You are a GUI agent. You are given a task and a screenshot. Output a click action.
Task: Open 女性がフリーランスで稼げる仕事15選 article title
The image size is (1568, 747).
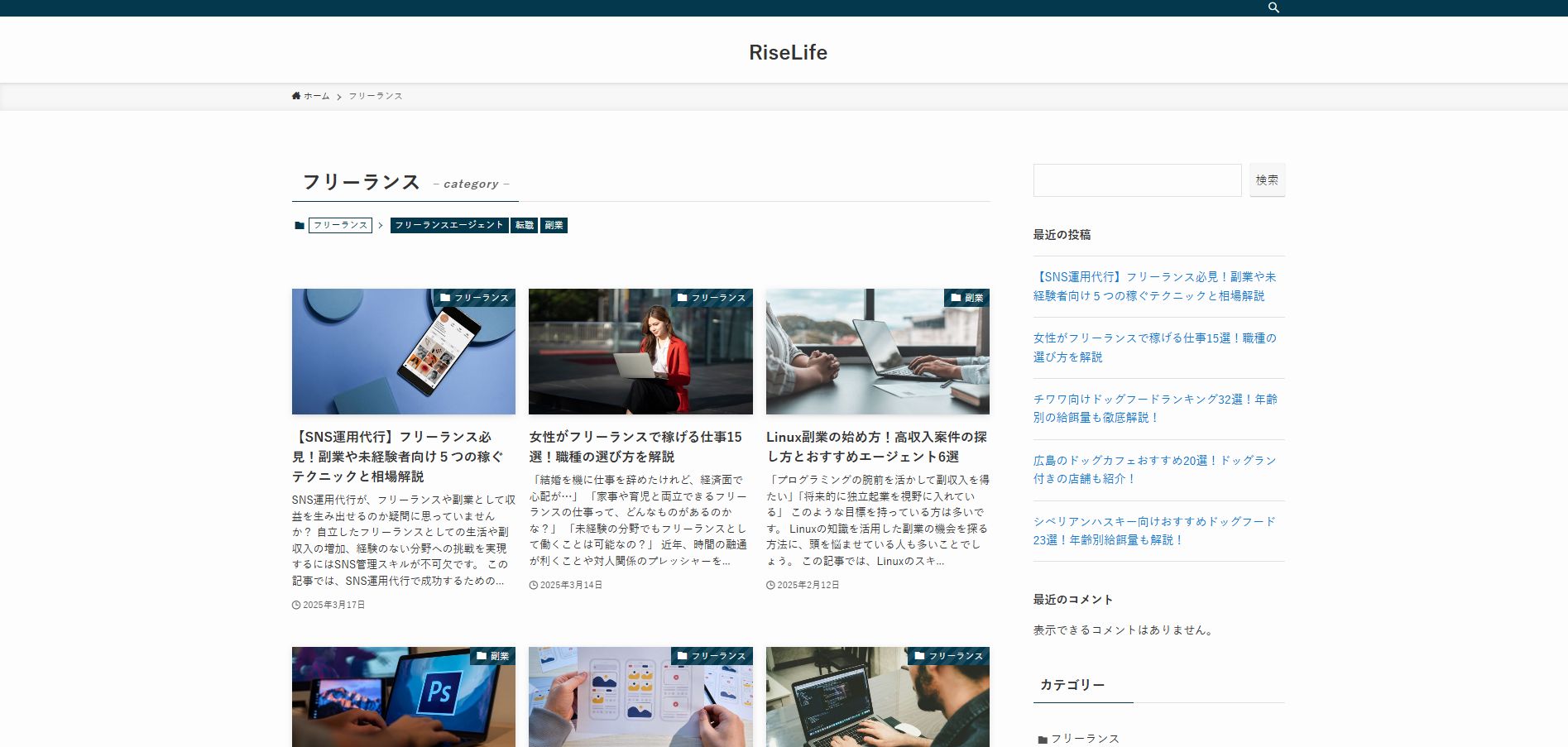point(635,446)
